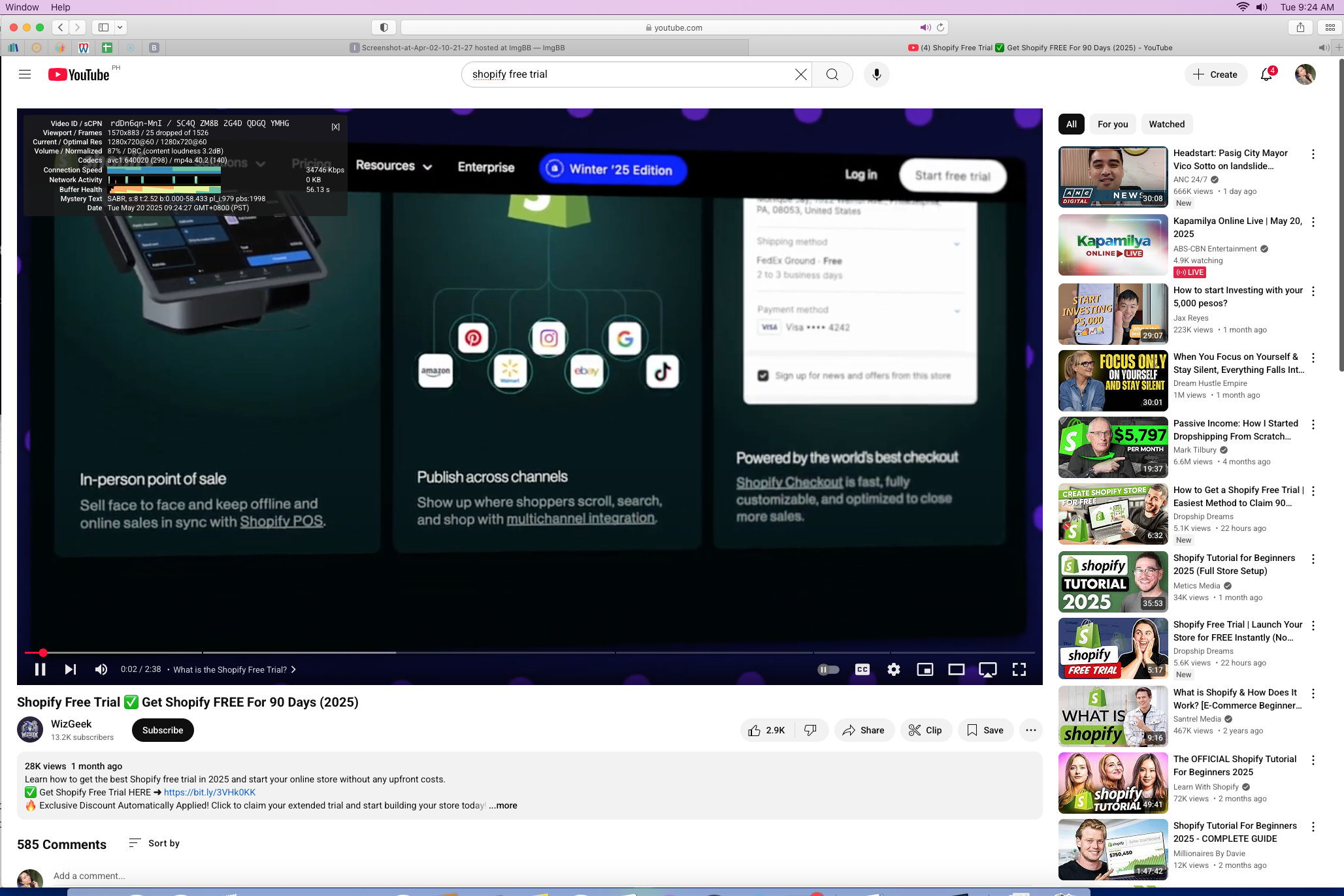Go to YouTube home via logo

pos(79,75)
